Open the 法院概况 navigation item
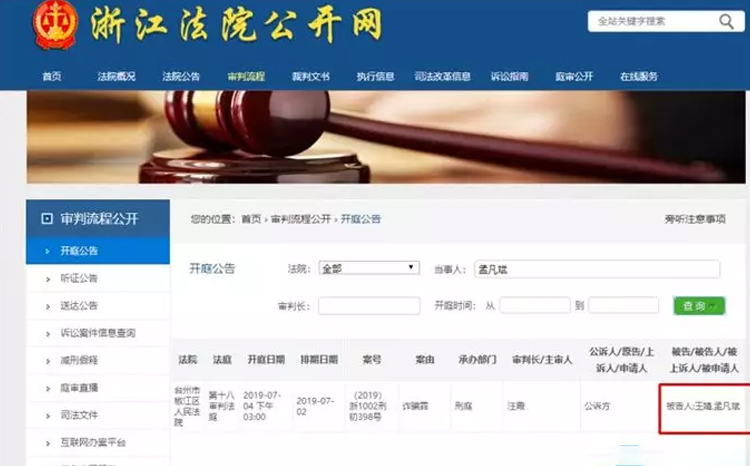 click(116, 76)
